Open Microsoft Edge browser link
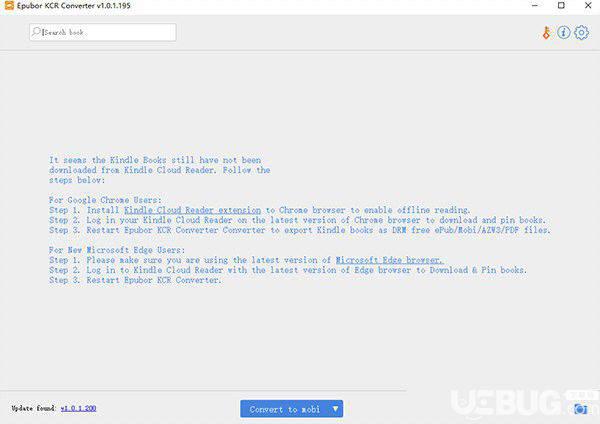 [x=390, y=260]
